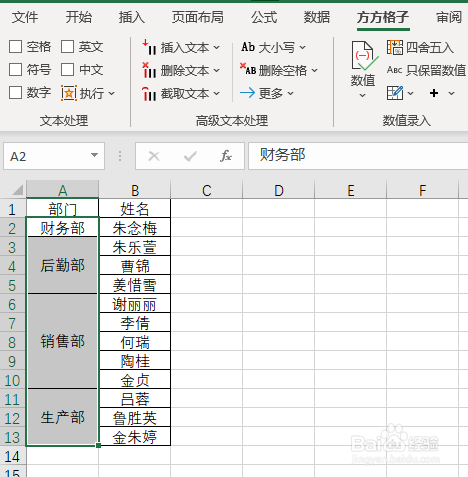Click the Ab 大小写 case icon
The height and width of the screenshot is (477, 468).
click(x=248, y=47)
